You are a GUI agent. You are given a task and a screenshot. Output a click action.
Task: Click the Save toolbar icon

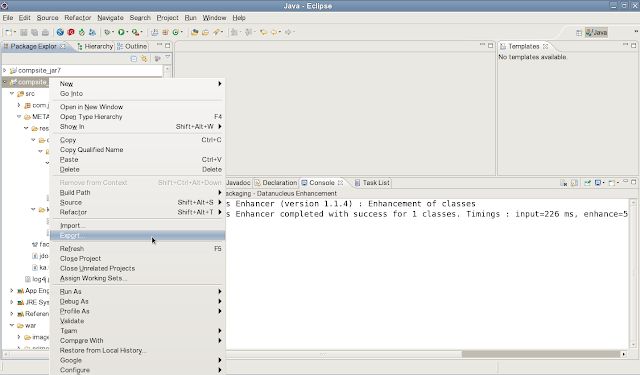click(24, 32)
